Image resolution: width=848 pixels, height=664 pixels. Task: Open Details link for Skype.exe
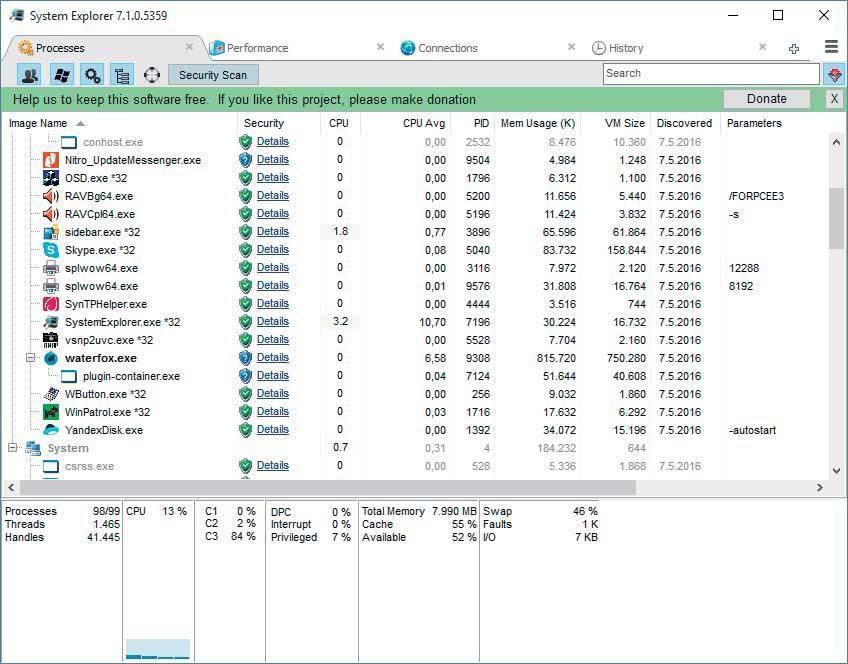(x=273, y=249)
